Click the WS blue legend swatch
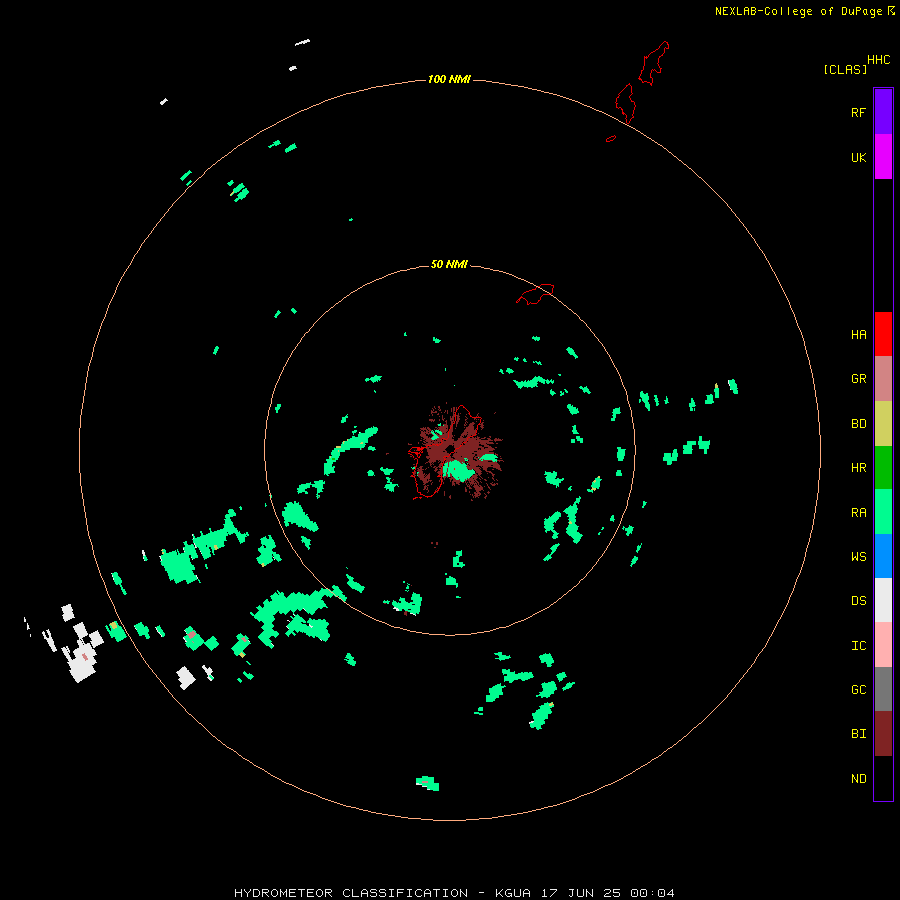The height and width of the screenshot is (900, 900). tap(883, 556)
